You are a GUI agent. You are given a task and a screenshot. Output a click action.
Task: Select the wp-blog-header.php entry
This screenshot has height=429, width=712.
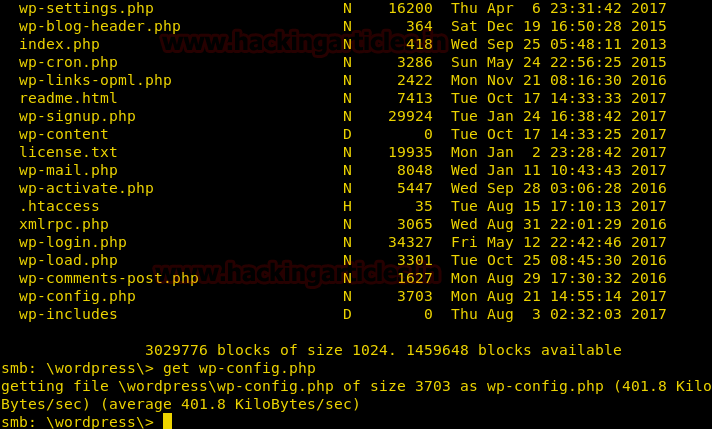click(x=100, y=26)
